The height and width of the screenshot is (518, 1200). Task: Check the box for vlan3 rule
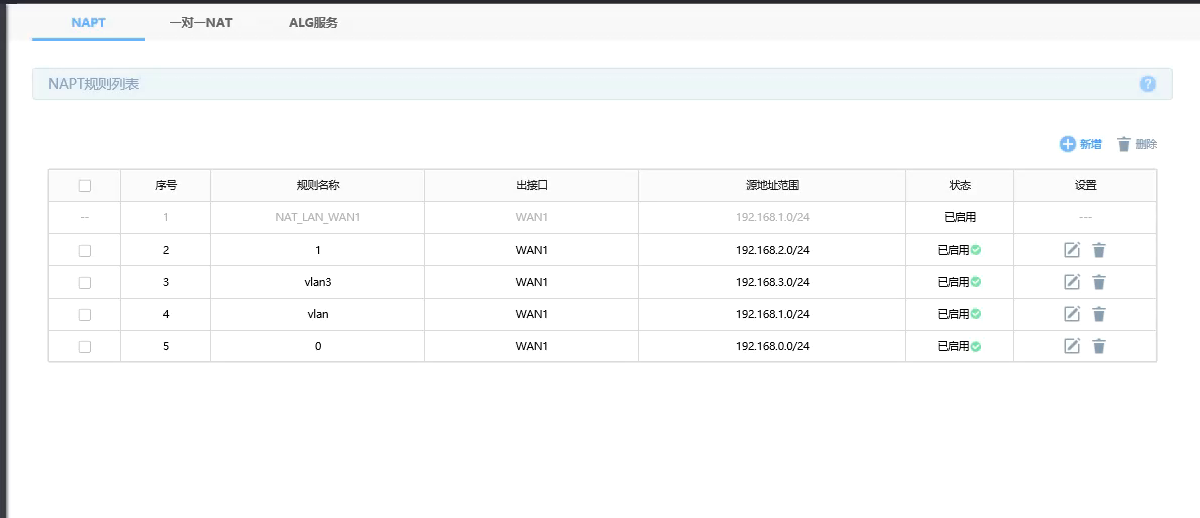(x=85, y=283)
